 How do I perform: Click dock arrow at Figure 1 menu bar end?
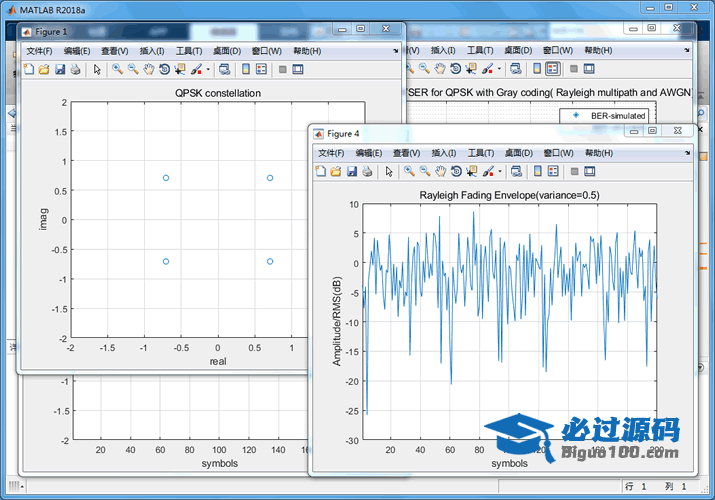pyautogui.click(x=395, y=51)
